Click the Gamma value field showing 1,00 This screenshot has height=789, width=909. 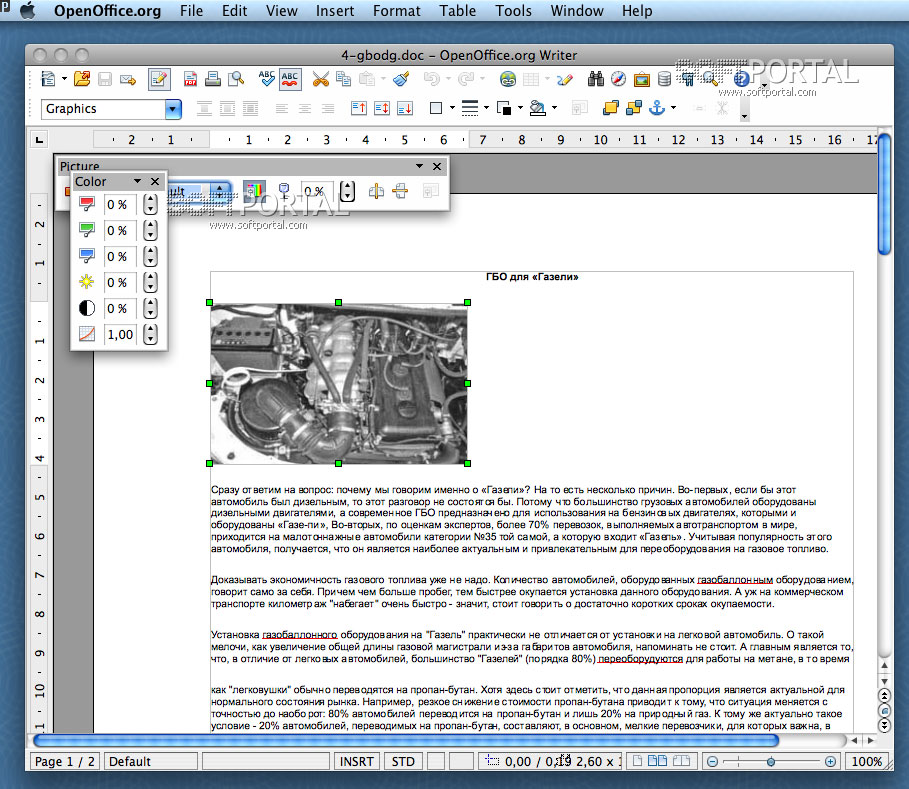(120, 334)
